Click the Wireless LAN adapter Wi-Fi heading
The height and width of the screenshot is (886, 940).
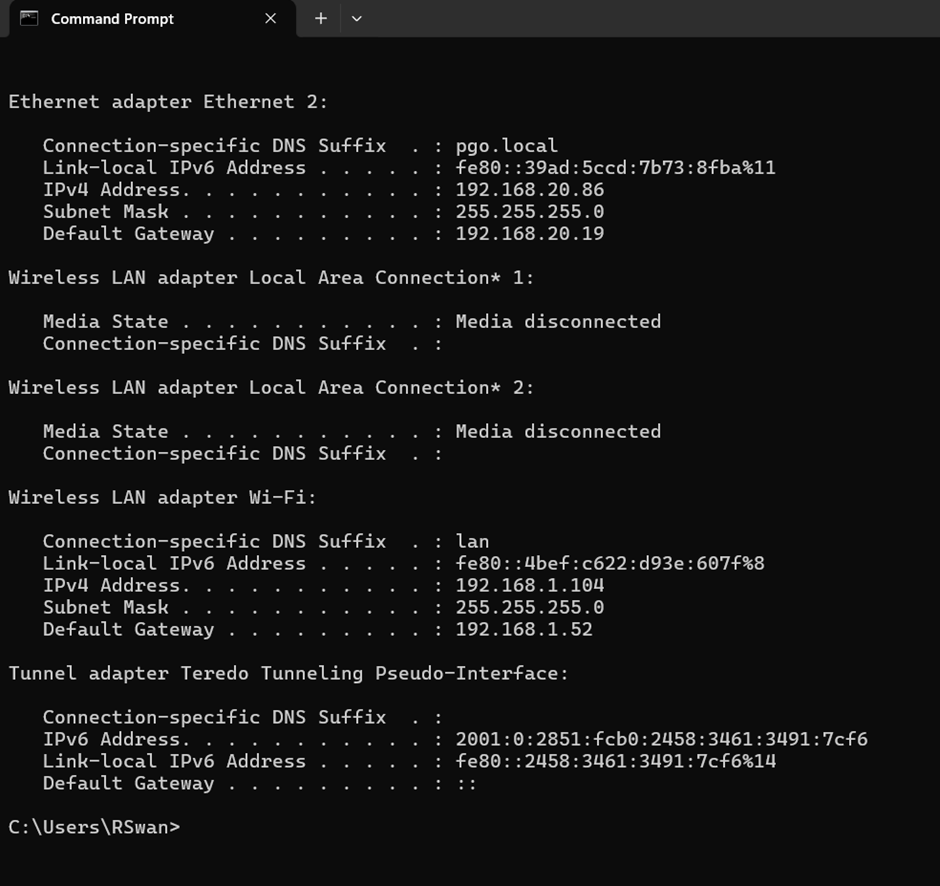tap(162, 498)
